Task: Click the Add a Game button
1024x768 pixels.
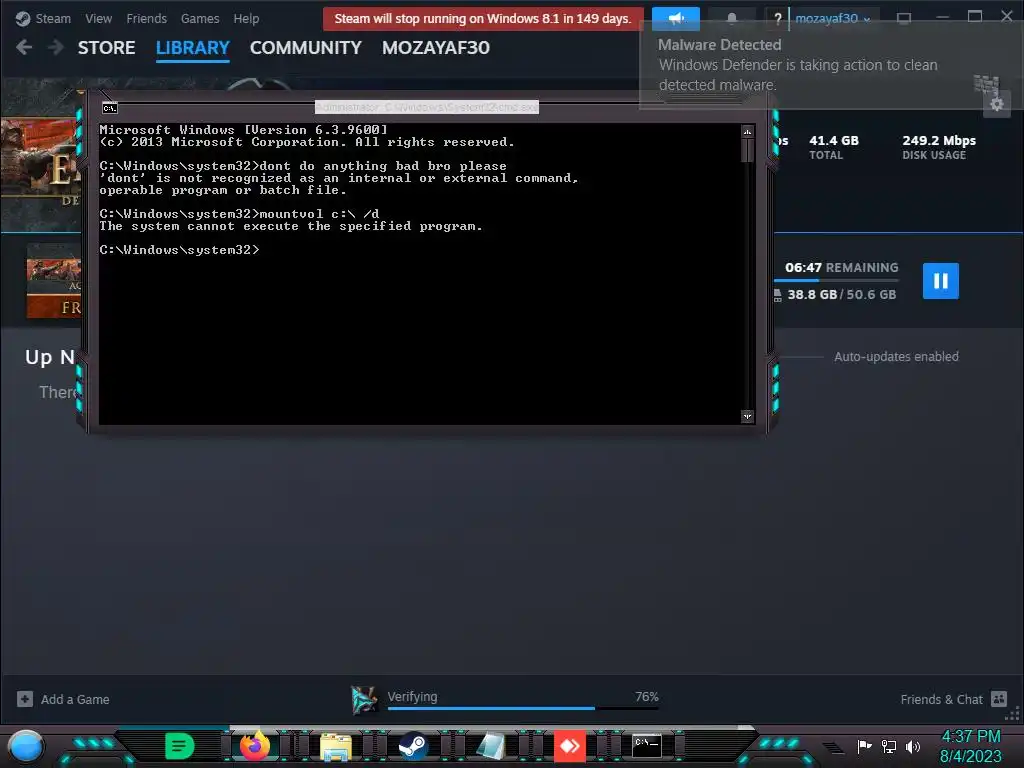Action: click(x=63, y=699)
